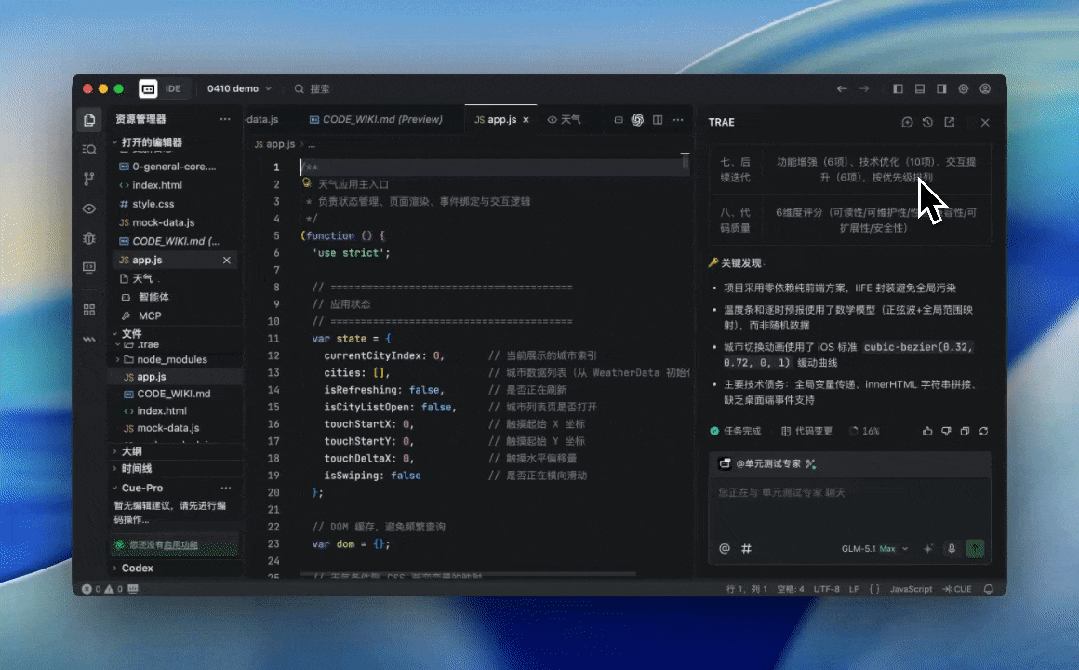This screenshot has height=670, width=1079.
Task: Click the ChatGPT logo icon in editor toolbar
Action: tap(637, 120)
